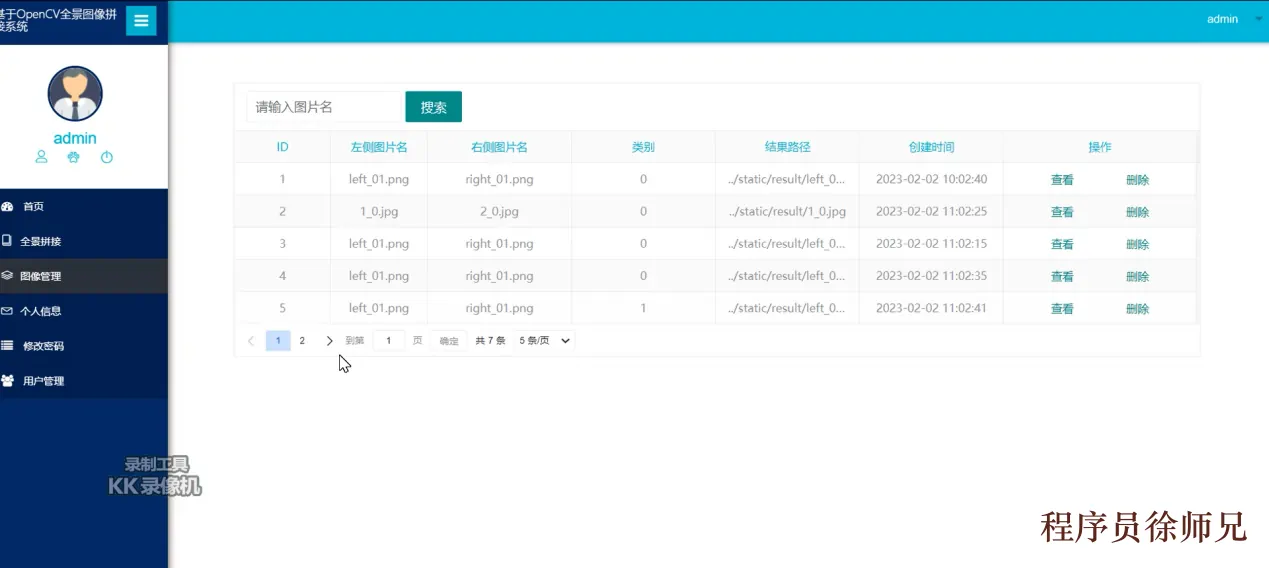Click timestamp 2023-02-02 11:02:41
The height and width of the screenshot is (568, 1269).
tap(931, 308)
